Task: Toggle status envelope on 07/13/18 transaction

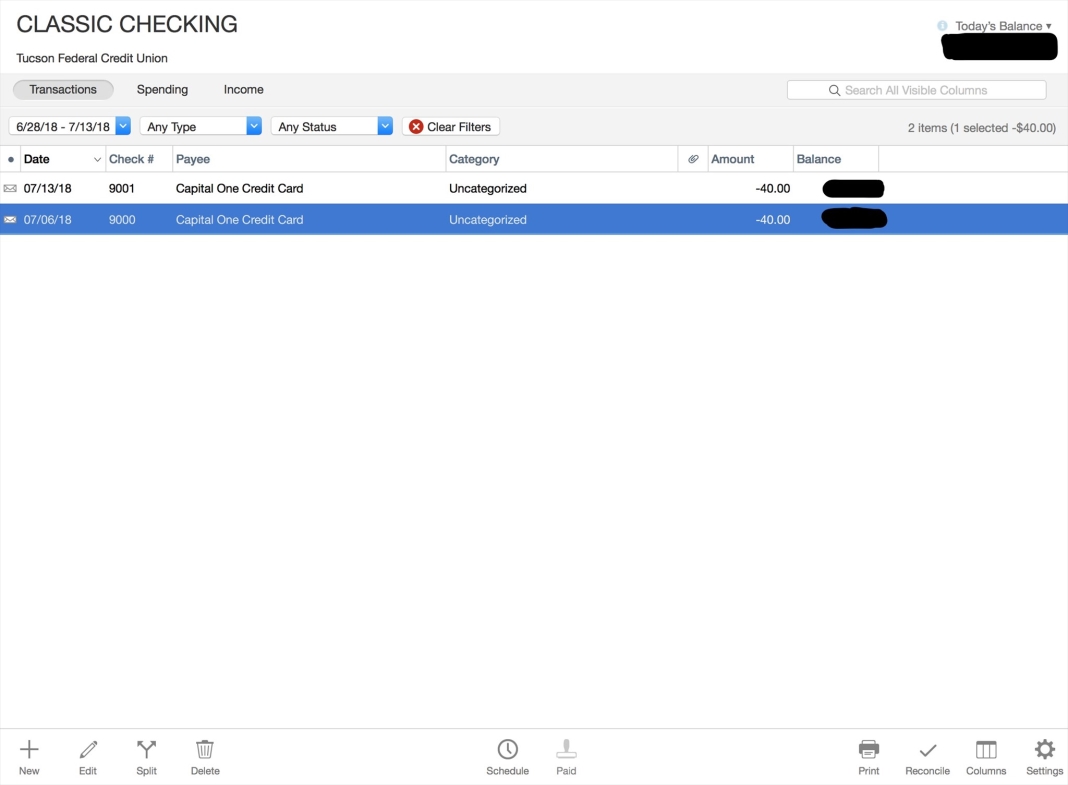Action: [x=10, y=188]
